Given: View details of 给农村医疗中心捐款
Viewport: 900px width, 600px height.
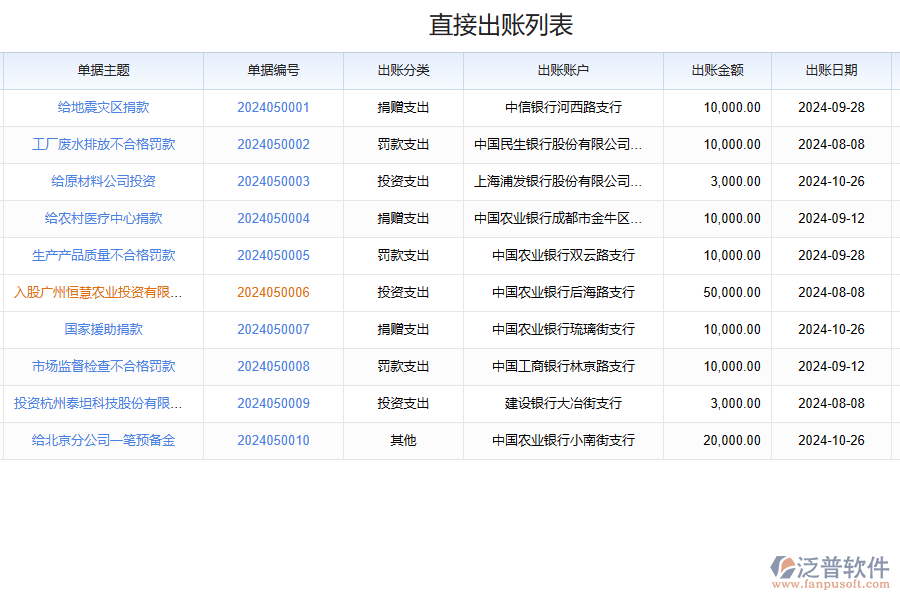Looking at the screenshot, I should (104, 218).
